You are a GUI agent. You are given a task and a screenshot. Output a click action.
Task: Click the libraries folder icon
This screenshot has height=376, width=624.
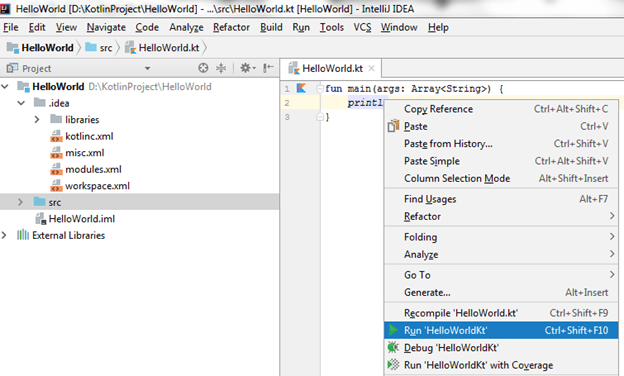click(56, 119)
